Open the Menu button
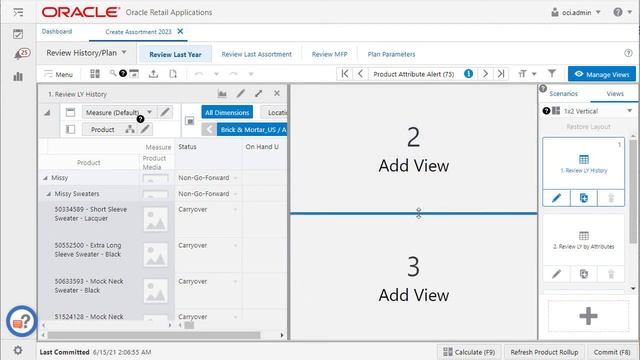The image size is (640, 360). [58, 74]
